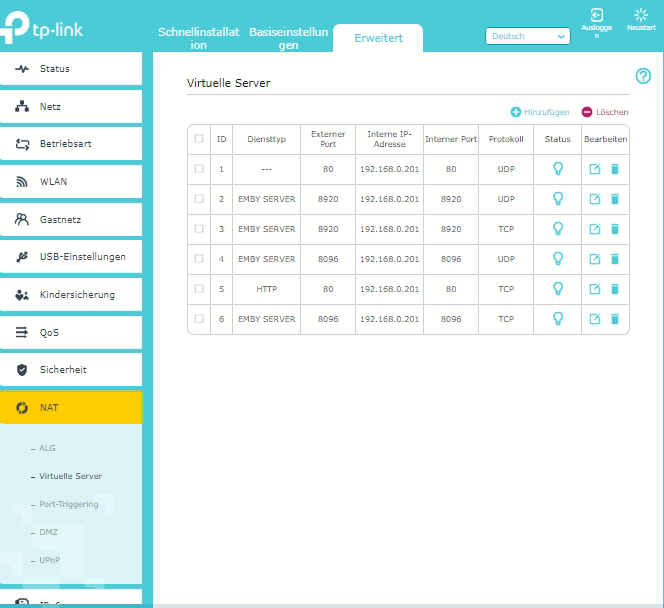The height and width of the screenshot is (608, 664).
Task: Open Gastnetz in the sidebar
Action: [71, 219]
